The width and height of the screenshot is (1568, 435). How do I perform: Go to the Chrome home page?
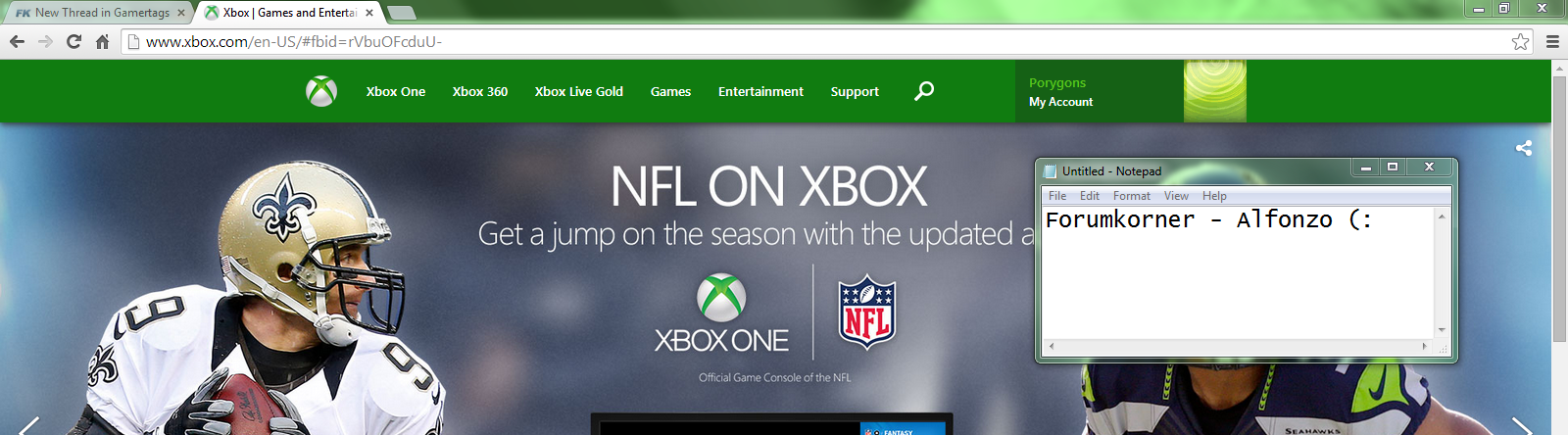click(102, 41)
